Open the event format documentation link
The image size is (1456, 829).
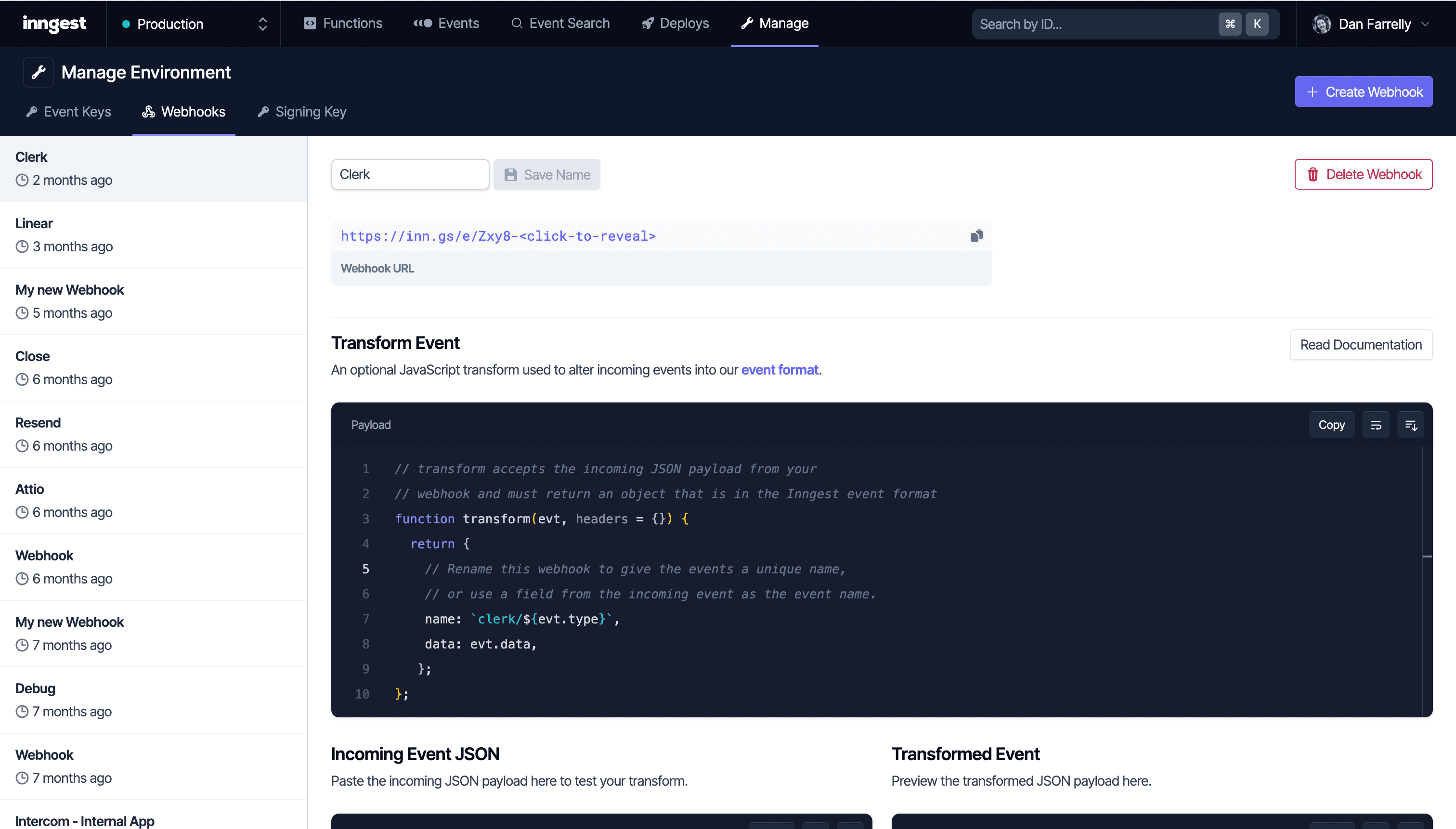(x=780, y=370)
